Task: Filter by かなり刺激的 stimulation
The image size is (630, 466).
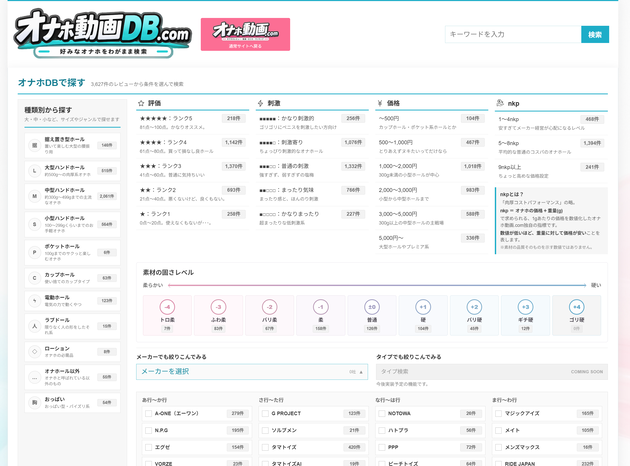Action: 312,122
